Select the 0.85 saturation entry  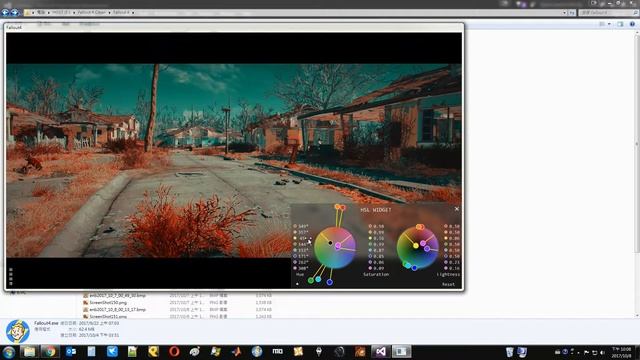tap(376, 256)
